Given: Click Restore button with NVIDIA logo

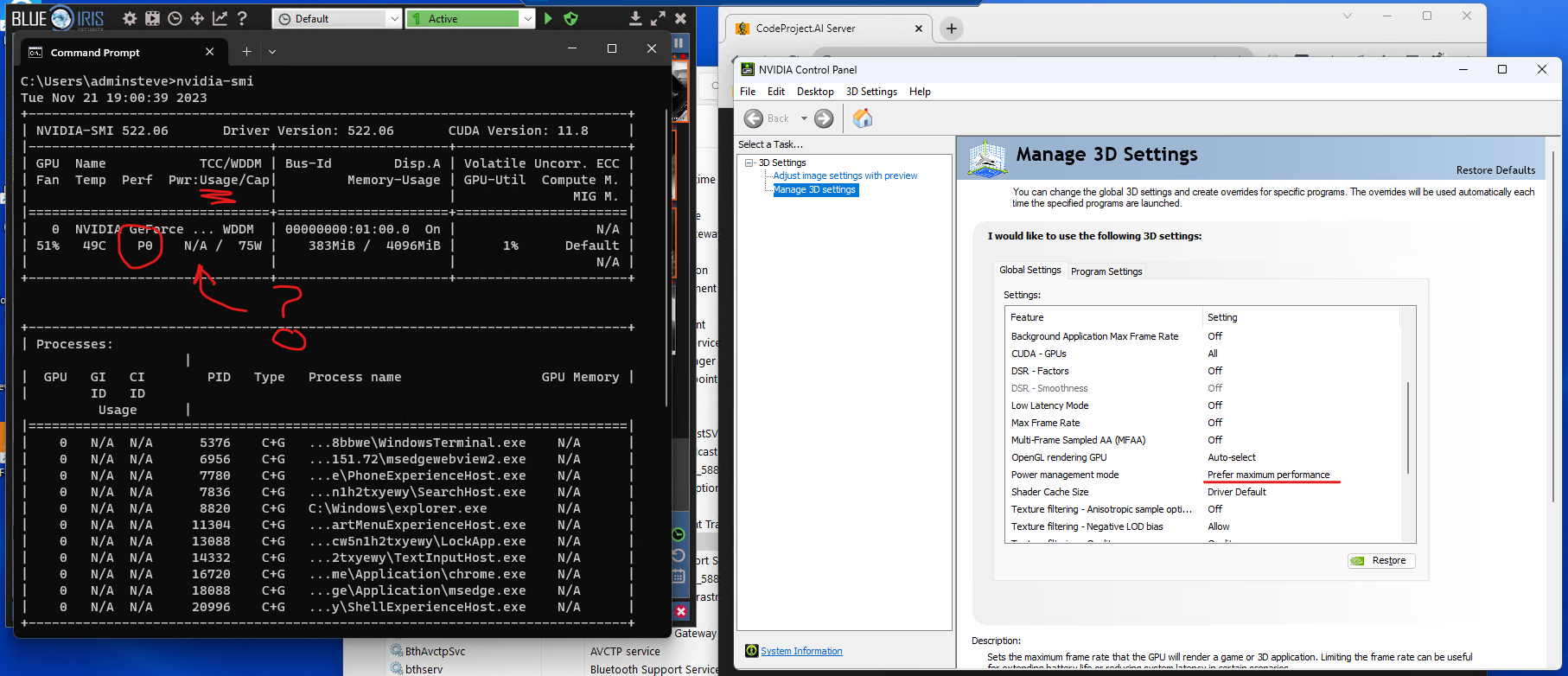Looking at the screenshot, I should click(x=1381, y=560).
